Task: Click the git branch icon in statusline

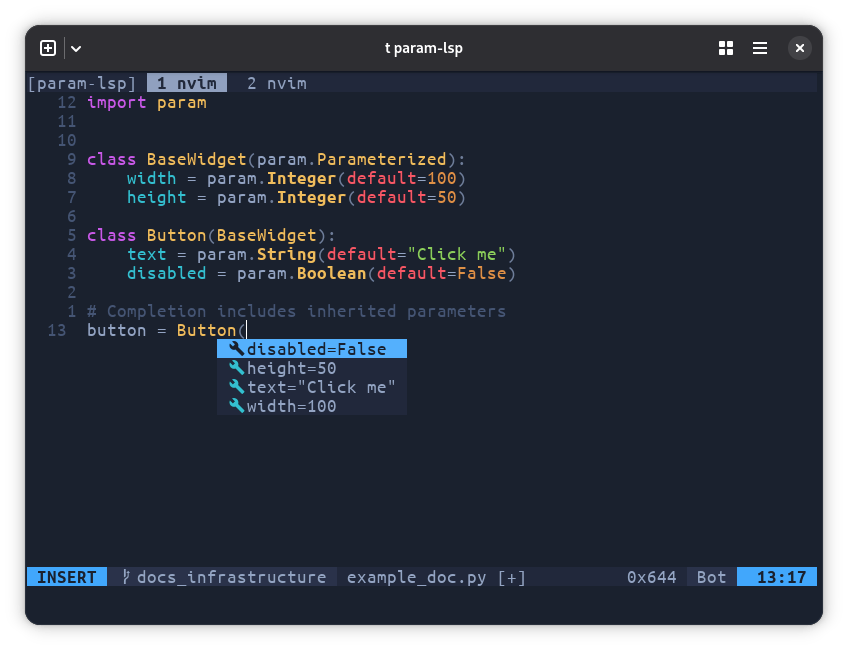Action: click(x=125, y=577)
